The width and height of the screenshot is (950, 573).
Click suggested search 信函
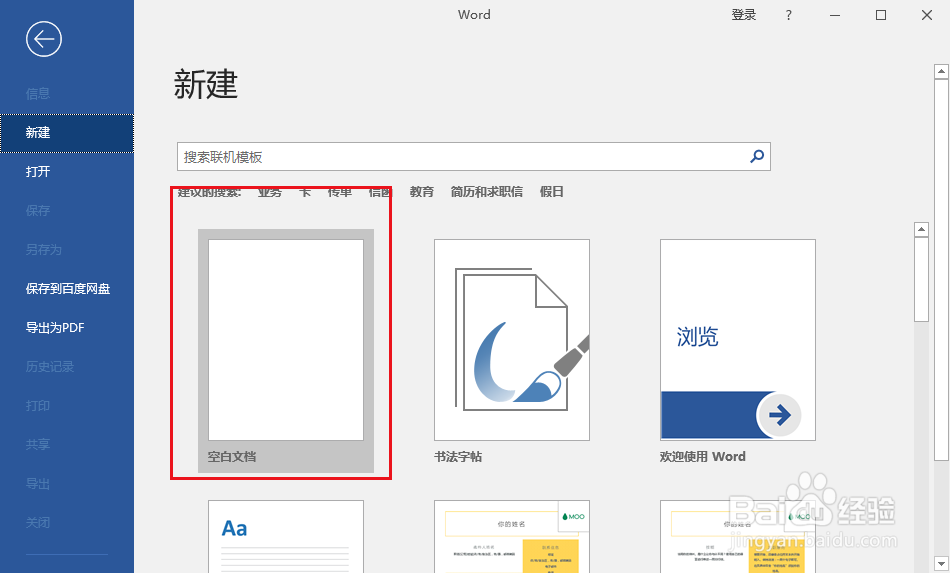(x=380, y=192)
